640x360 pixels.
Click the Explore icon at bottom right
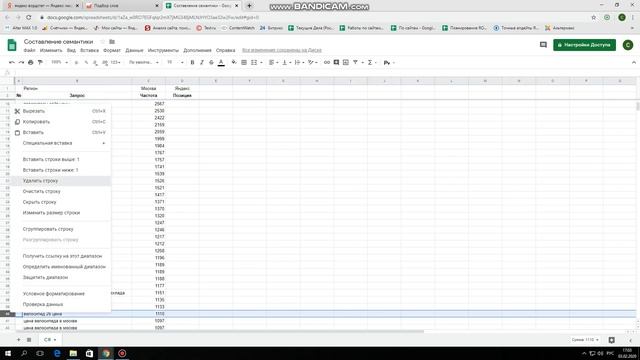click(611, 340)
